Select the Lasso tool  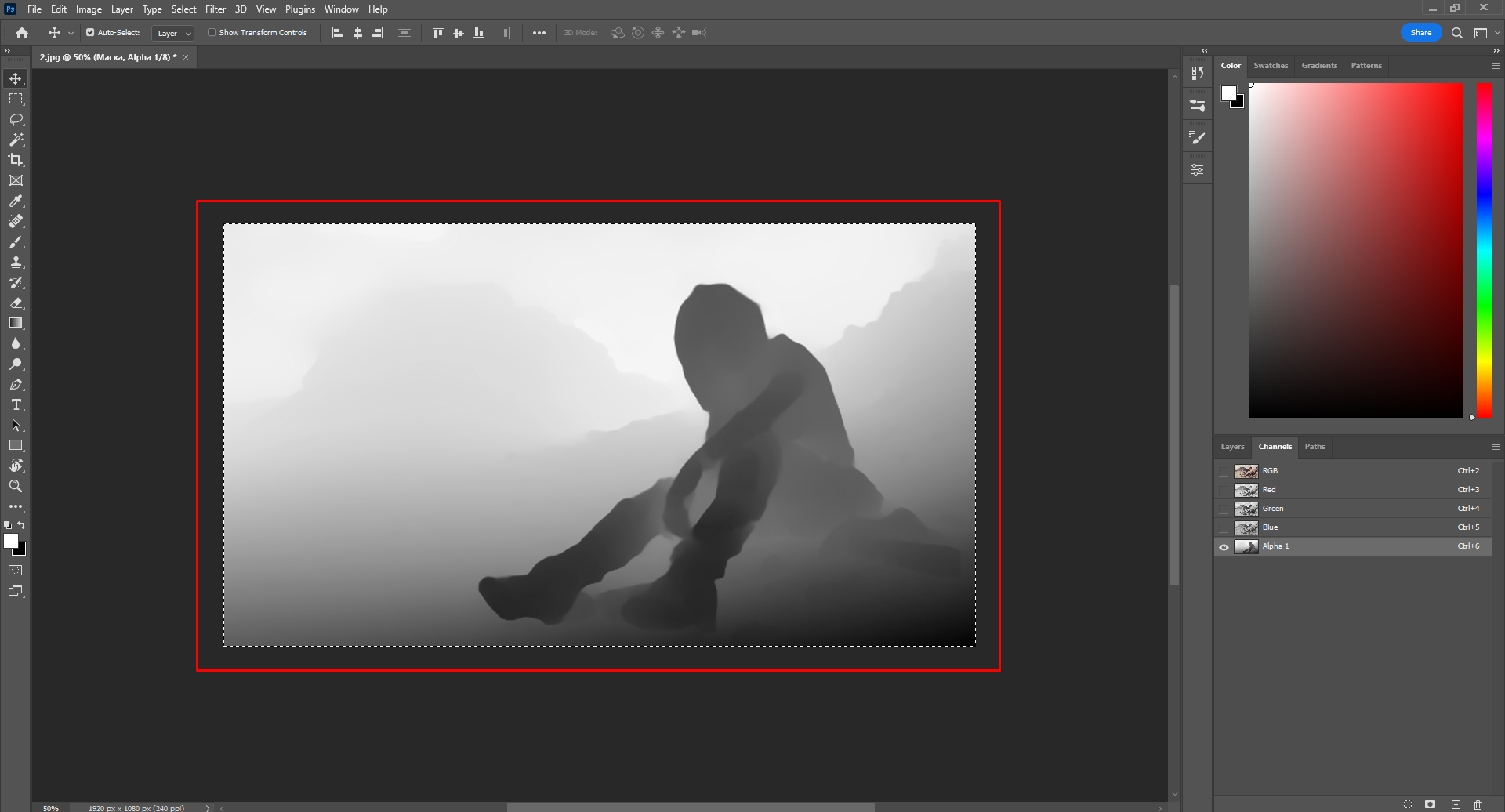click(16, 119)
